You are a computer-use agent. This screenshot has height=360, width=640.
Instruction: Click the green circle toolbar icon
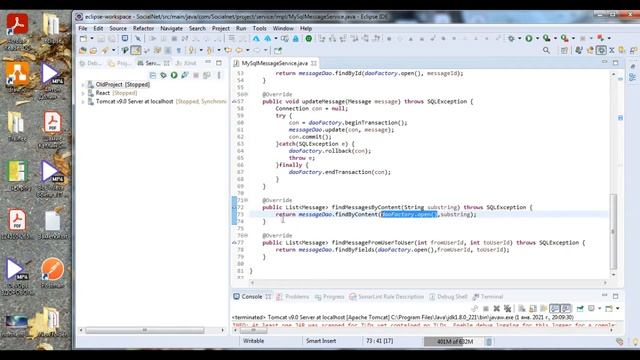coord(309,38)
